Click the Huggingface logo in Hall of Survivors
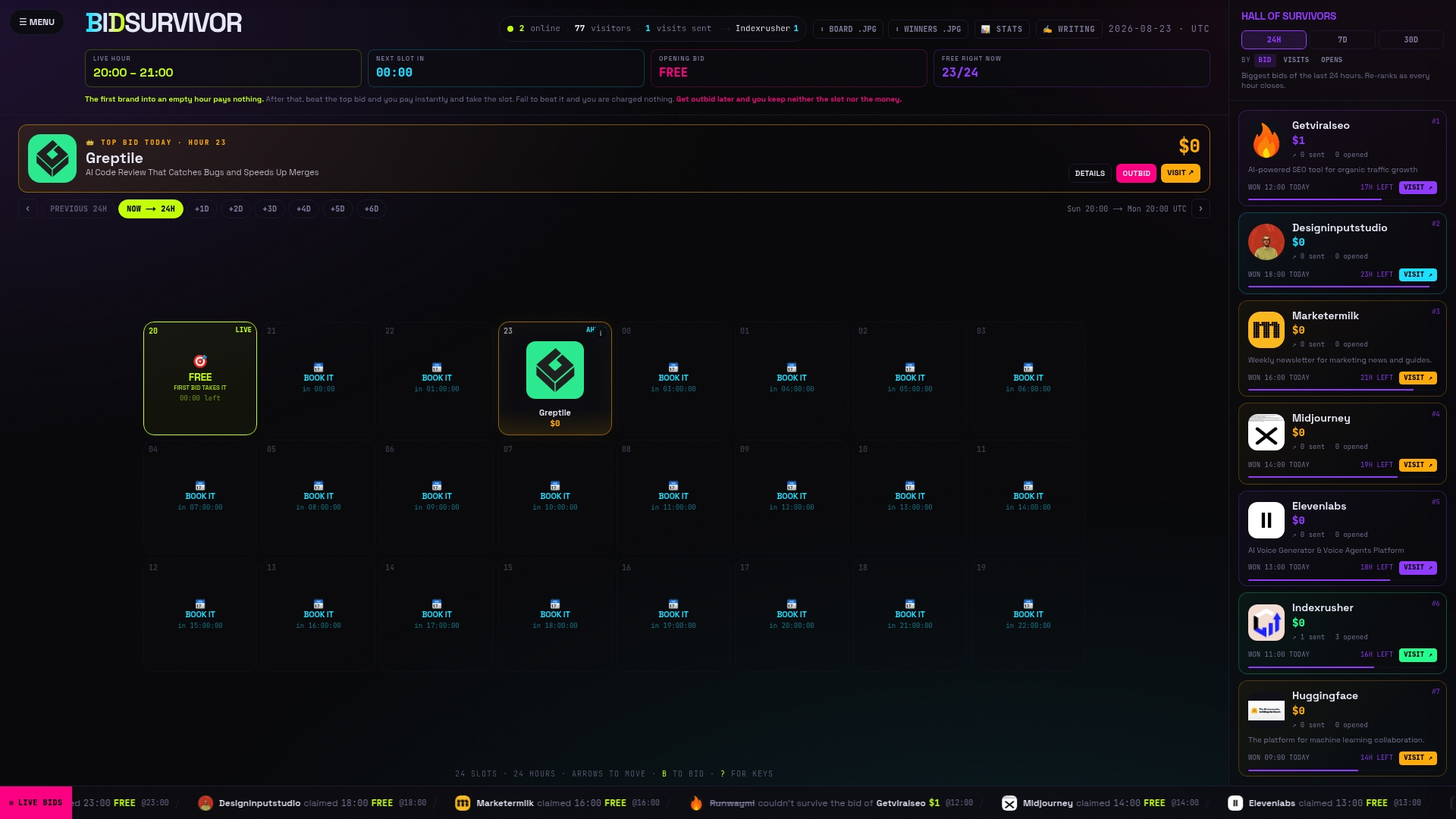The width and height of the screenshot is (1456, 819). click(x=1266, y=711)
